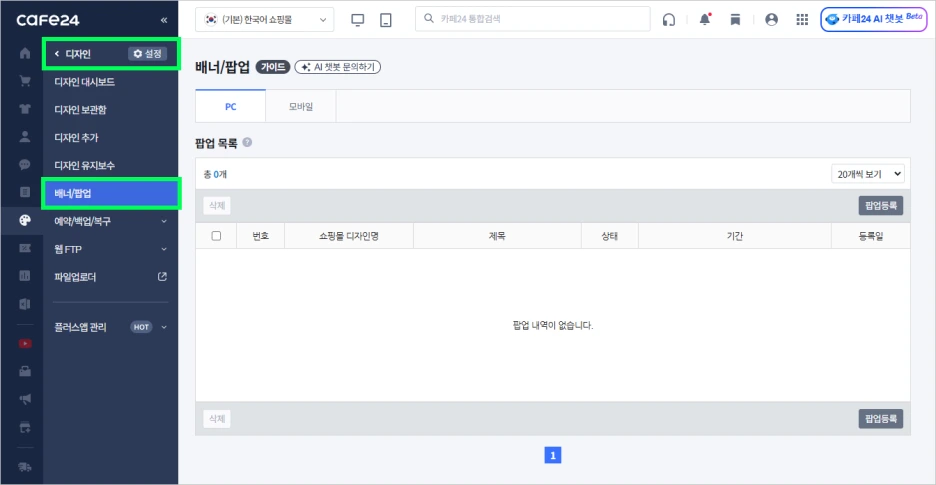Click the bottom 팝업등록 button
This screenshot has height=485, width=936.
click(x=880, y=419)
